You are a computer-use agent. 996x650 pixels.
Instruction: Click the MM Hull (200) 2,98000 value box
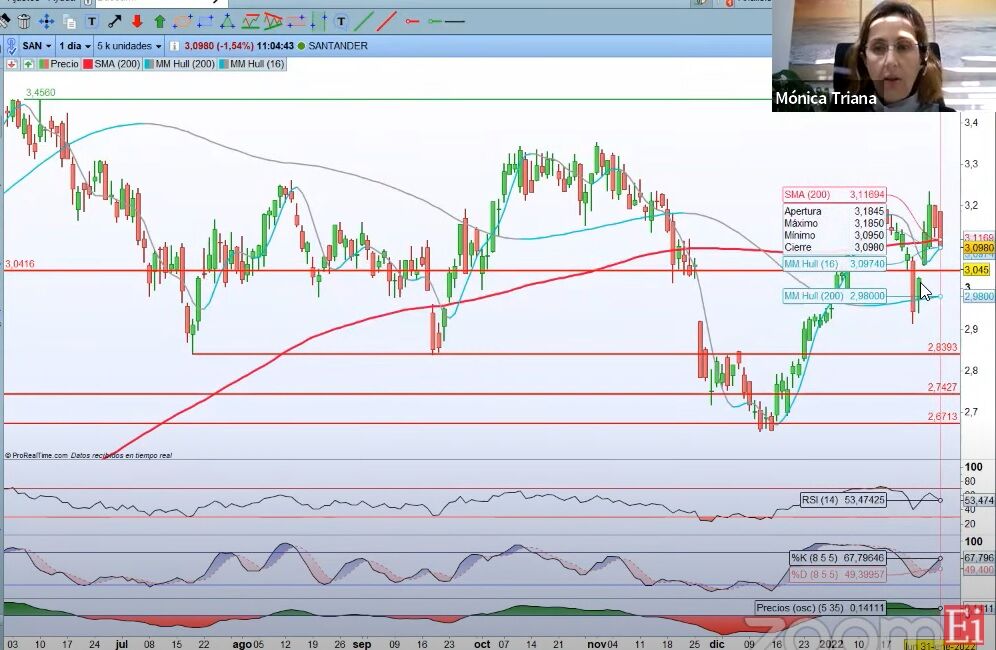[834, 296]
